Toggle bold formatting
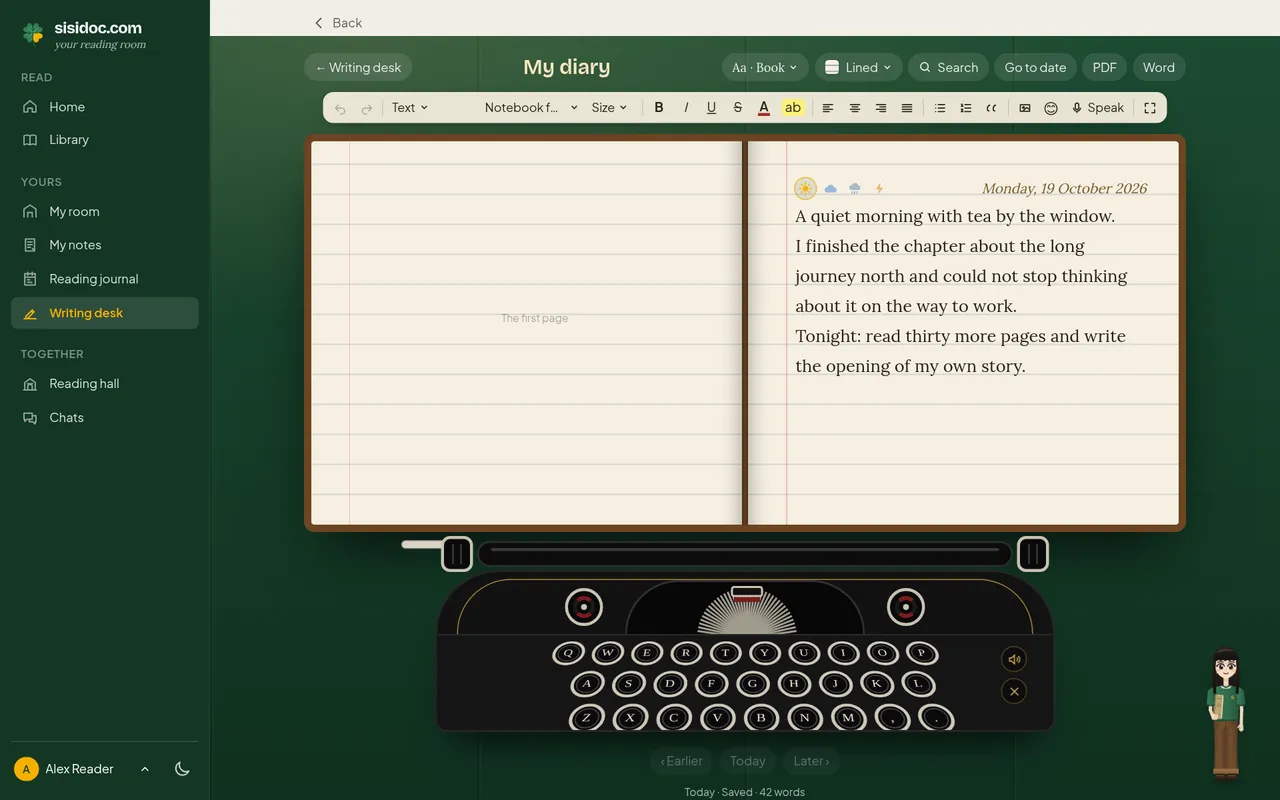The image size is (1280, 800). (x=659, y=108)
